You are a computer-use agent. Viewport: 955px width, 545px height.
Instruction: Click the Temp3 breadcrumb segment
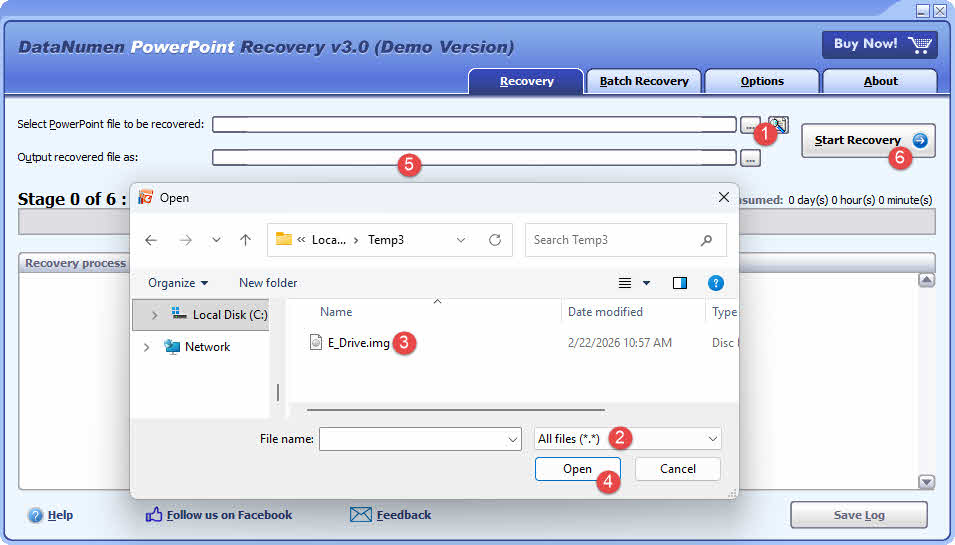[386, 240]
